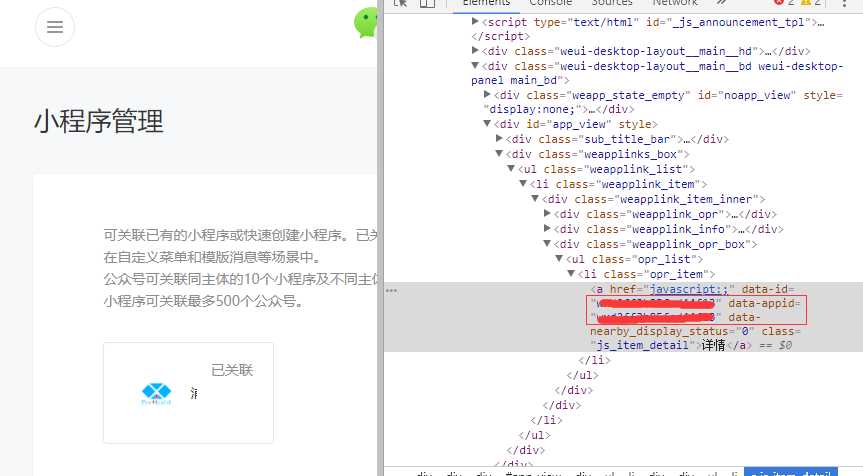Collapse the li weapplink_item node
The height and width of the screenshot is (476, 863).
[523, 183]
